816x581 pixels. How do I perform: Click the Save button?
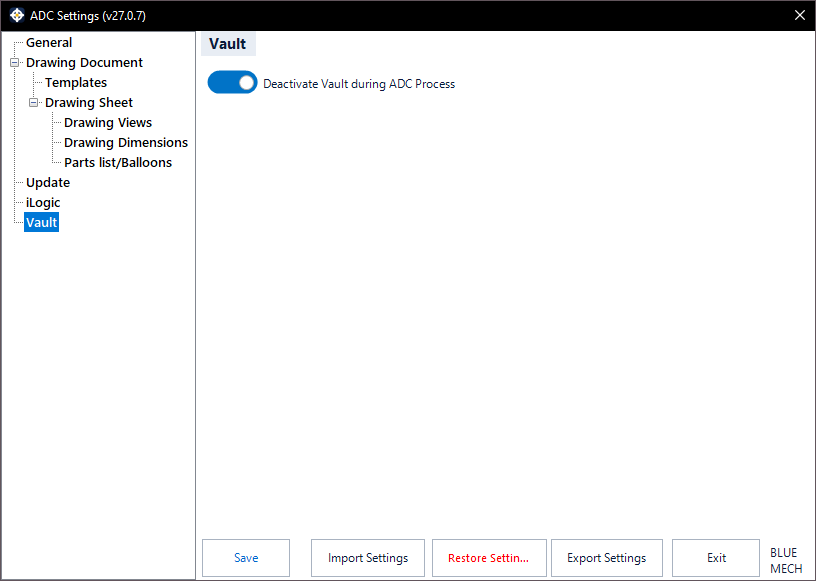[x=246, y=558]
